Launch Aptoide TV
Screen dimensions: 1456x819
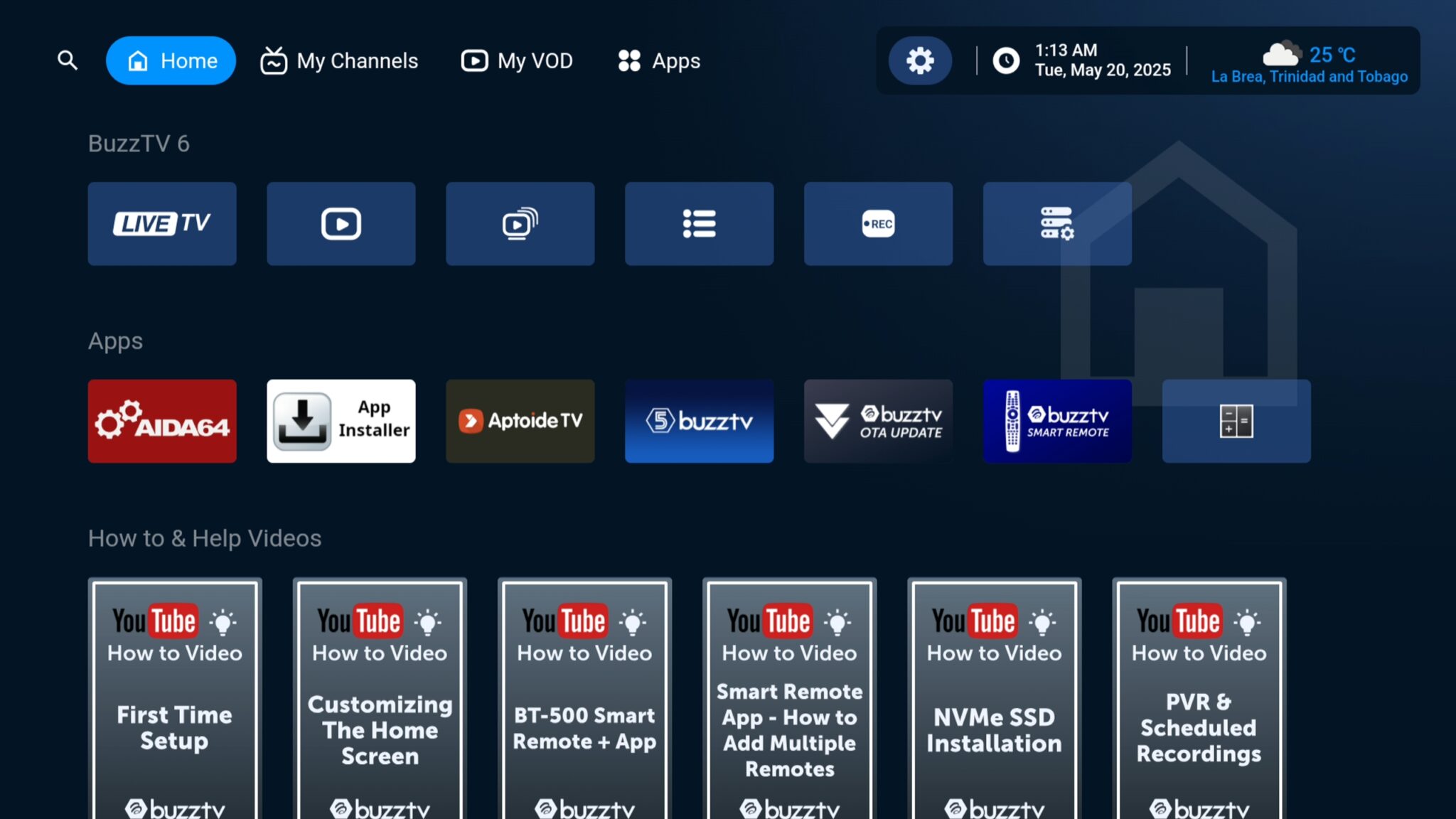coord(520,421)
